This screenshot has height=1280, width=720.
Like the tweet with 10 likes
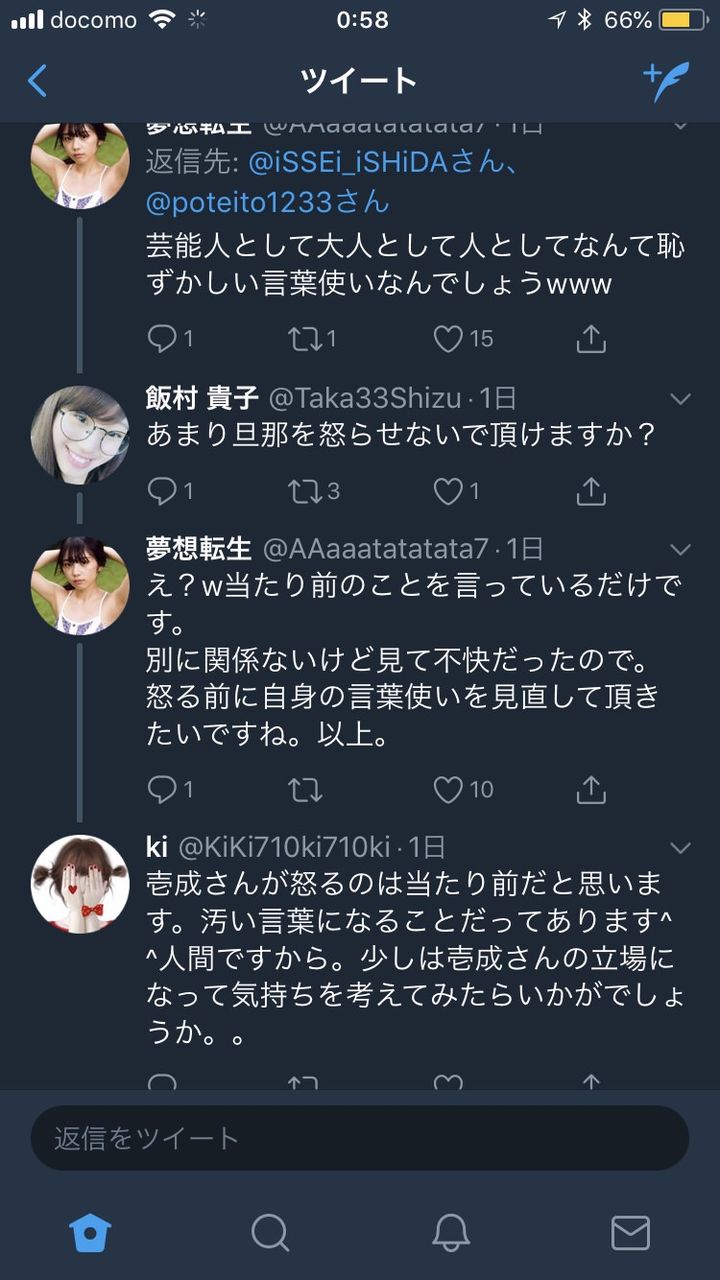point(449,790)
